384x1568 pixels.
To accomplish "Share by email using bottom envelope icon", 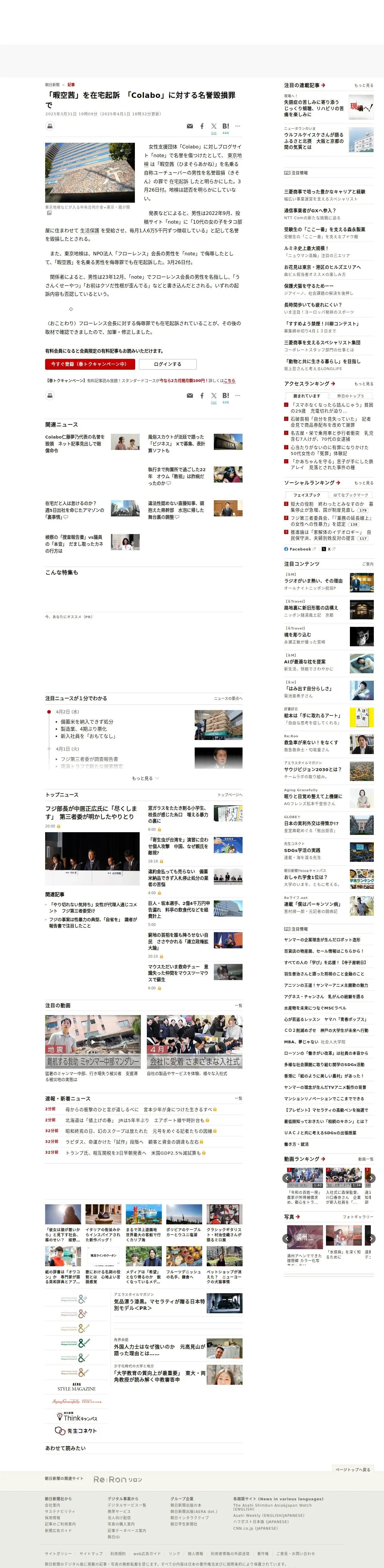I will pos(190,395).
